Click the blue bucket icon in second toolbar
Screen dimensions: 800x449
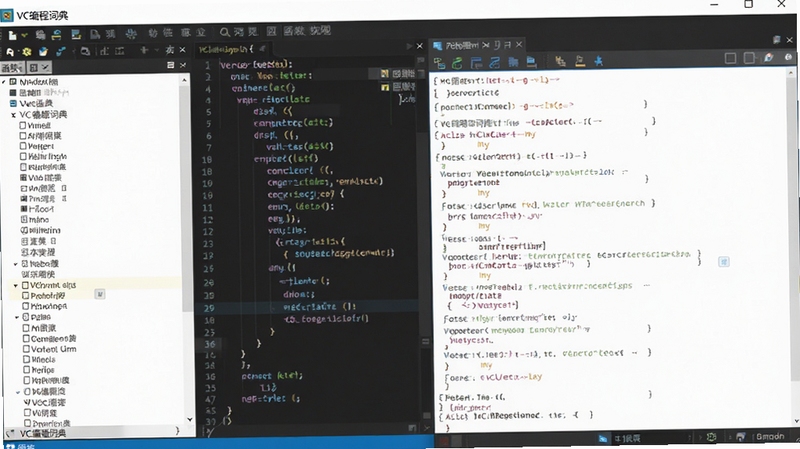click(43, 52)
